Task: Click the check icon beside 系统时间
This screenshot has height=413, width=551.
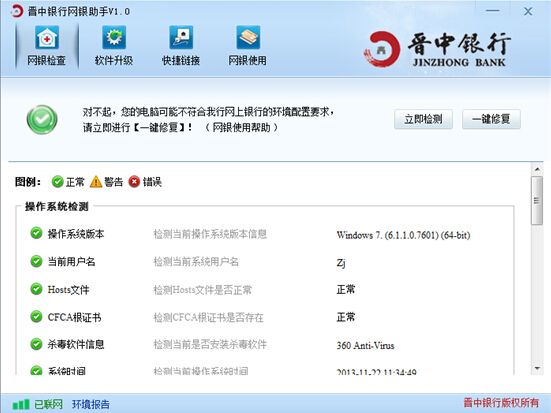Action: point(36,370)
